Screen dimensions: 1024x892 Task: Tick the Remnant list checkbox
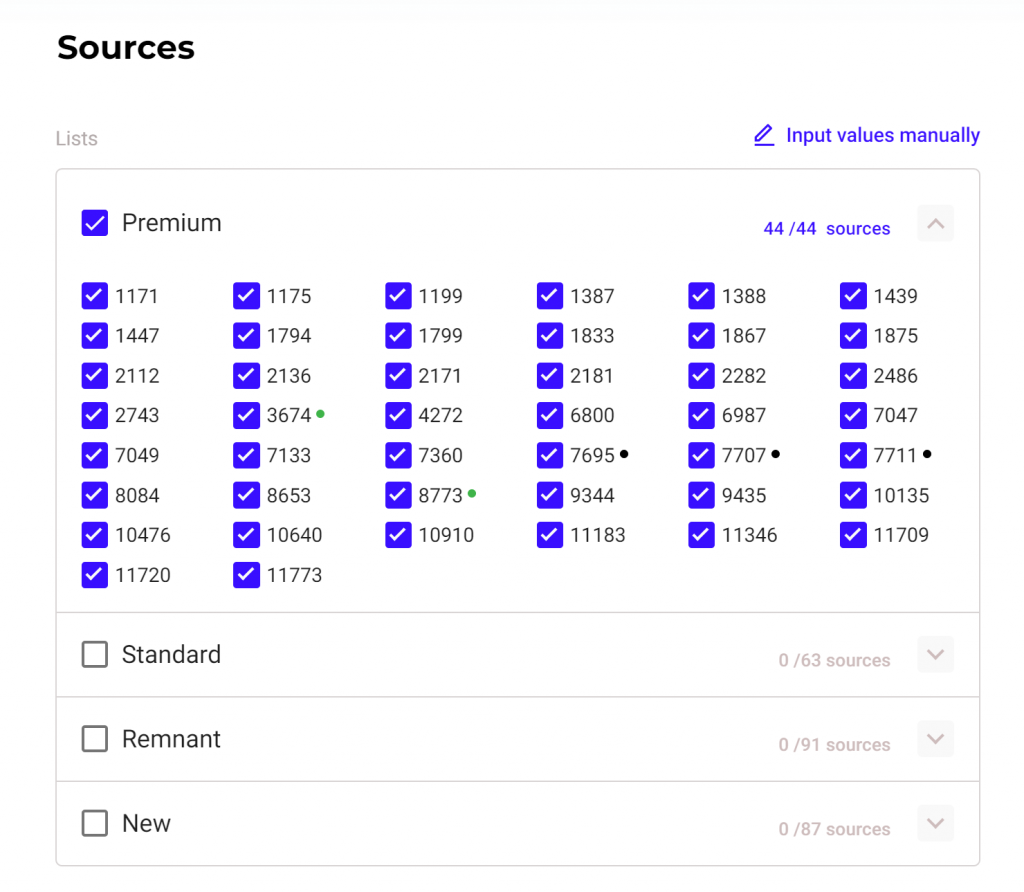[x=95, y=739]
